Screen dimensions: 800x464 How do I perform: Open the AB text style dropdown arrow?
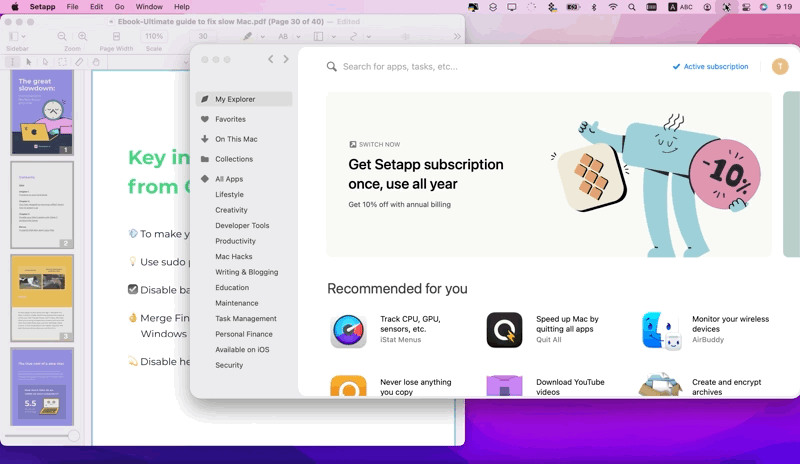point(298,37)
